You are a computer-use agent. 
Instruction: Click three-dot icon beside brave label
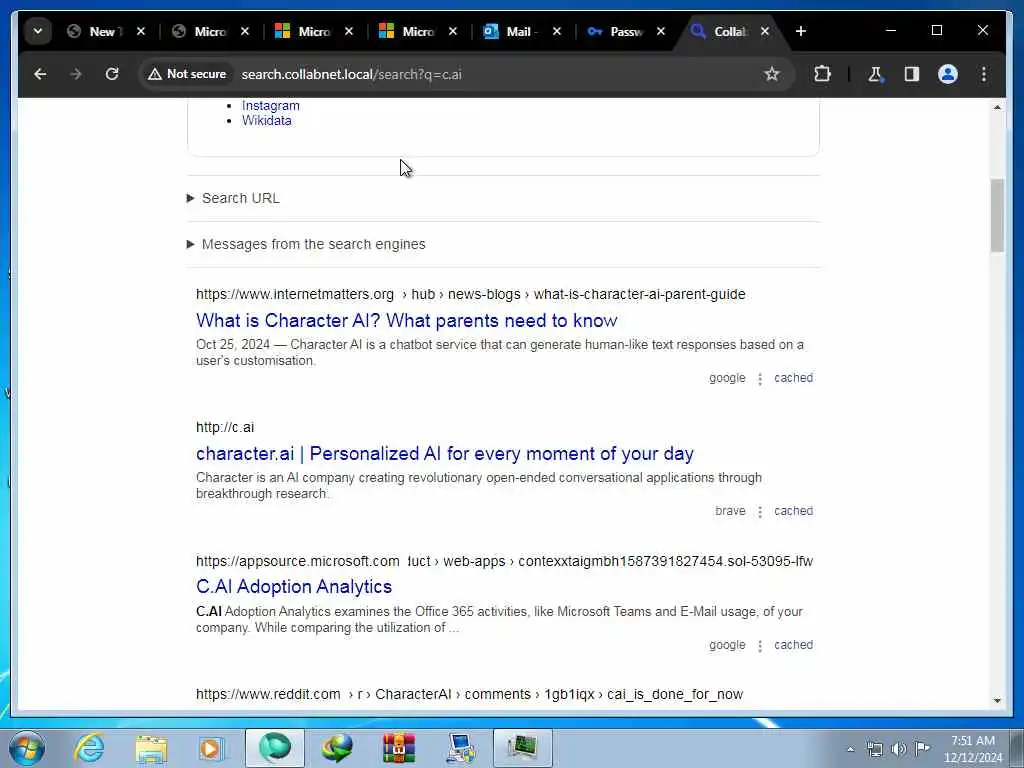(x=760, y=512)
